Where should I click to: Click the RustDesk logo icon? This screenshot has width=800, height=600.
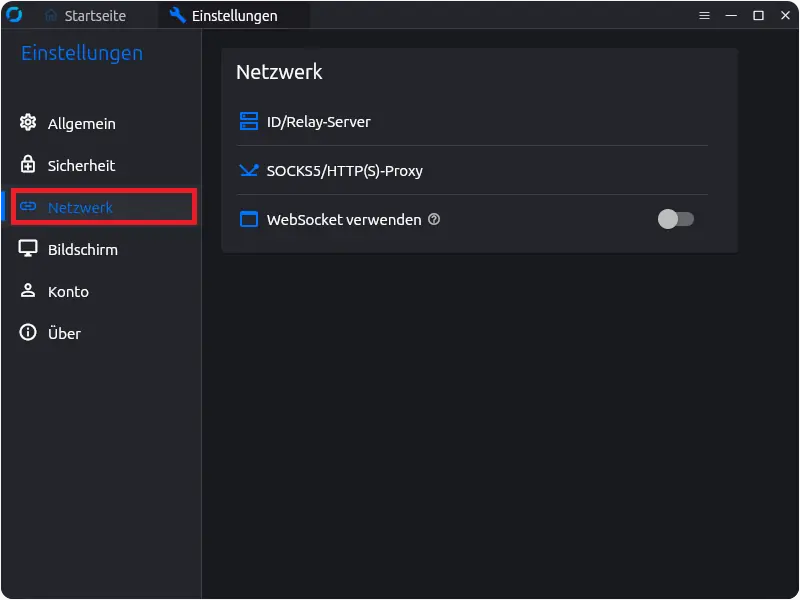click(14, 16)
